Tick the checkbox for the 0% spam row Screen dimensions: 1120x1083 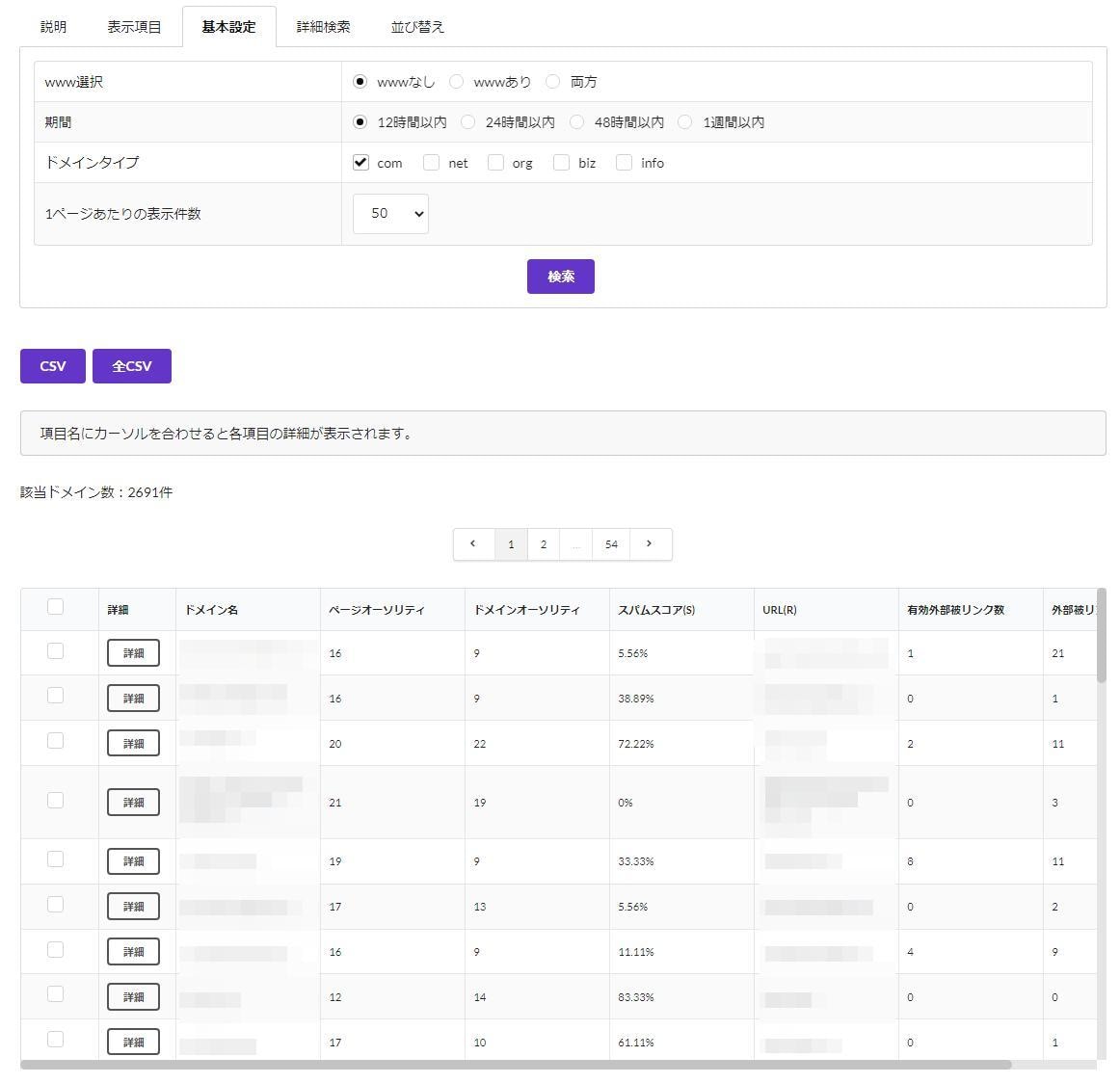(55, 801)
